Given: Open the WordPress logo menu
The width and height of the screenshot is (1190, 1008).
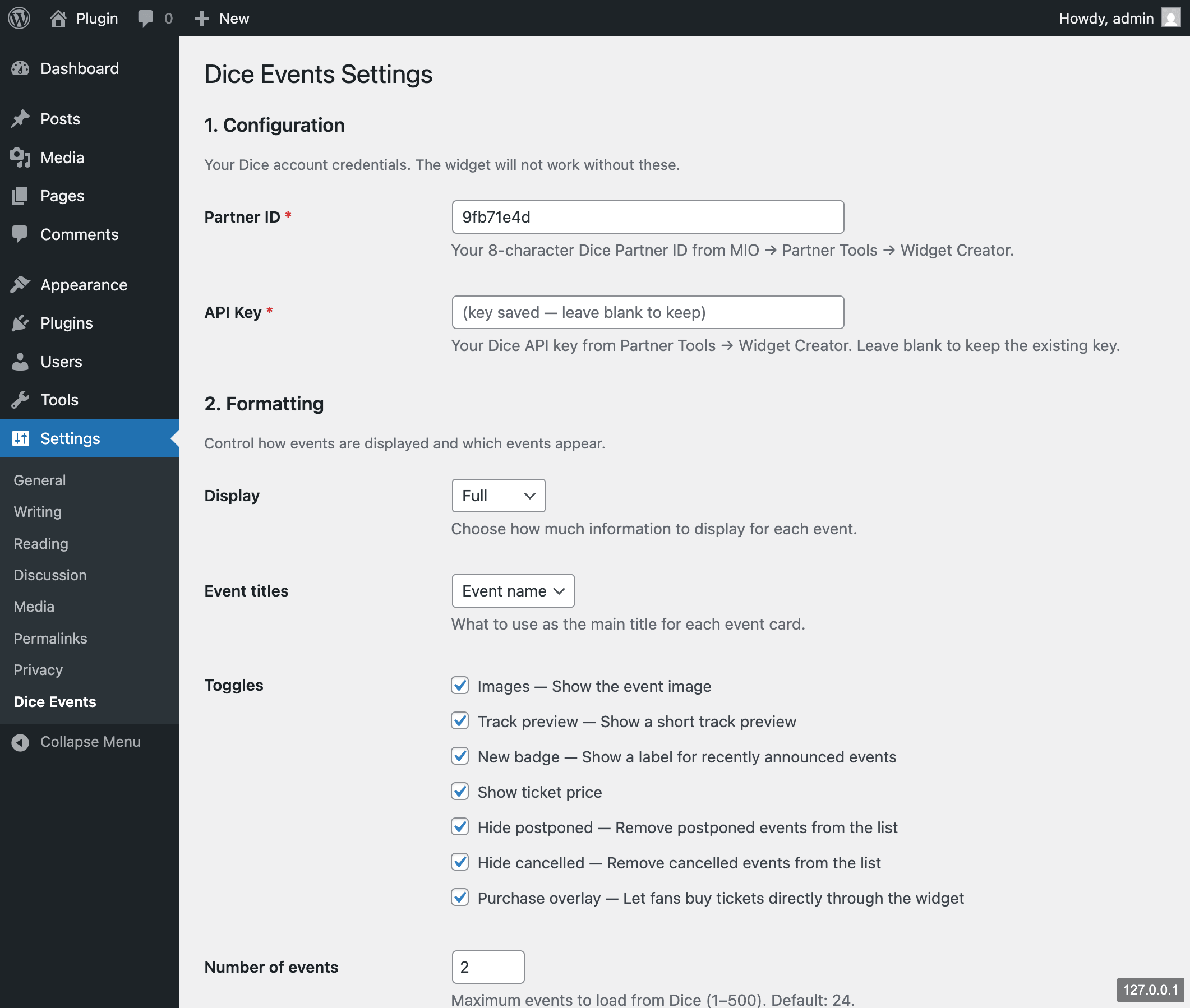Looking at the screenshot, I should tap(19, 18).
